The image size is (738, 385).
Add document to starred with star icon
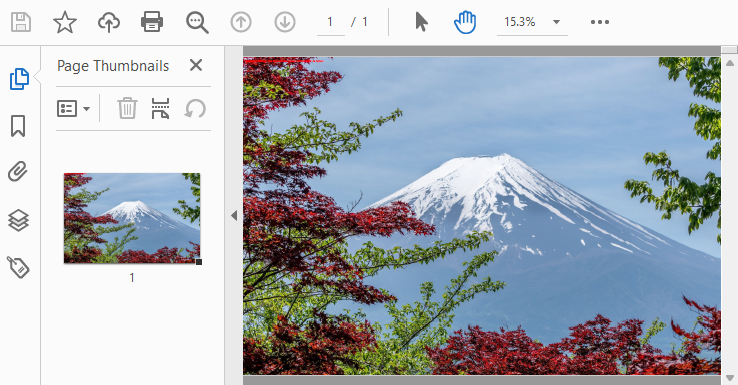64,22
